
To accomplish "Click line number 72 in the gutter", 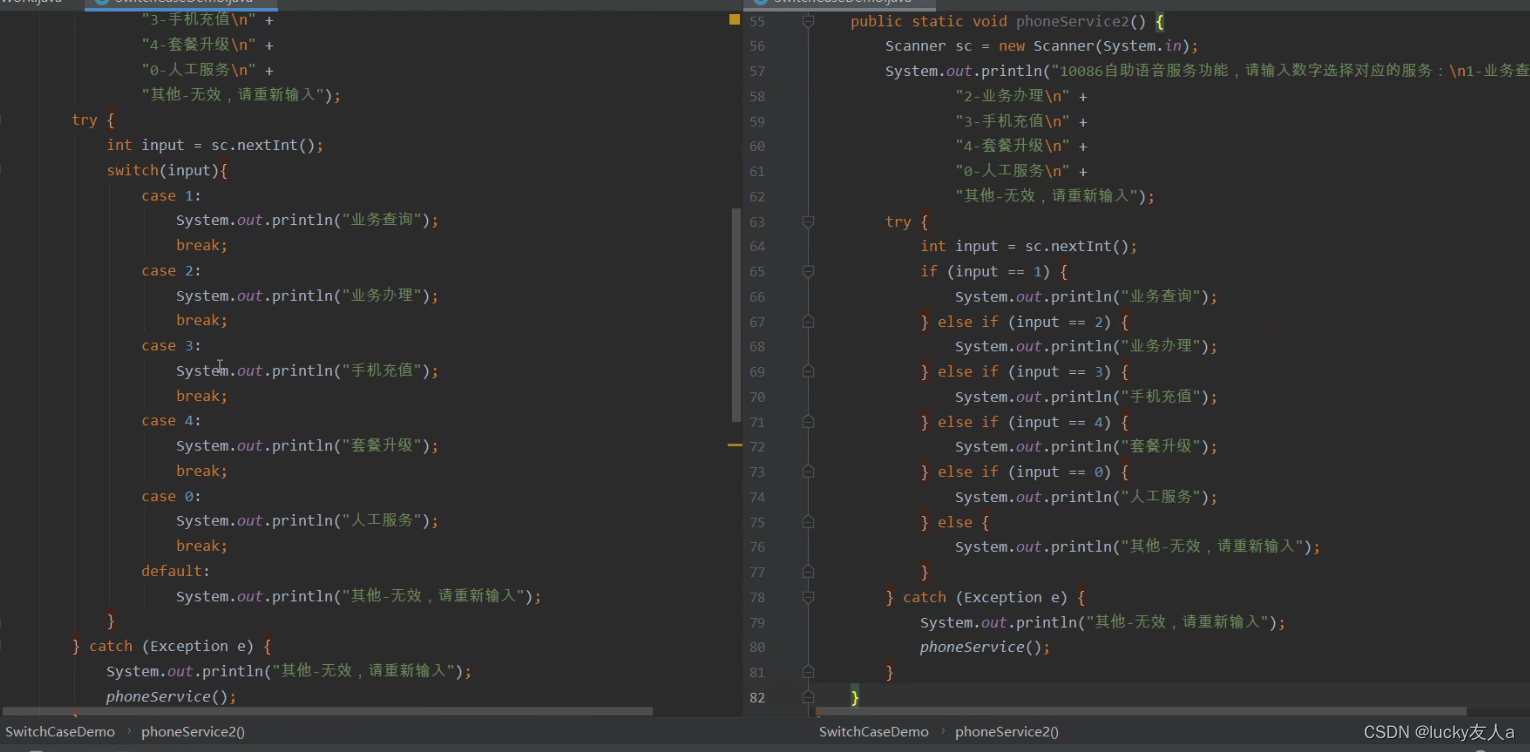I will [756, 447].
